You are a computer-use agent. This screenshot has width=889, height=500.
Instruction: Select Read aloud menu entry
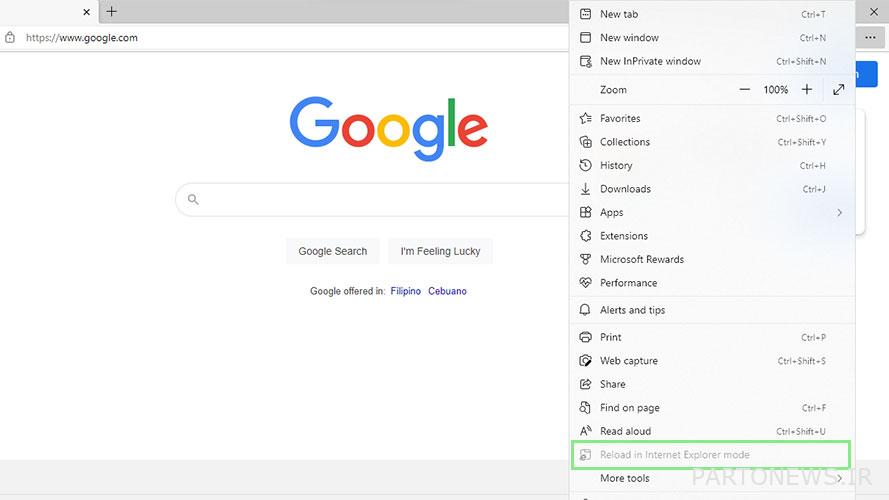point(625,431)
